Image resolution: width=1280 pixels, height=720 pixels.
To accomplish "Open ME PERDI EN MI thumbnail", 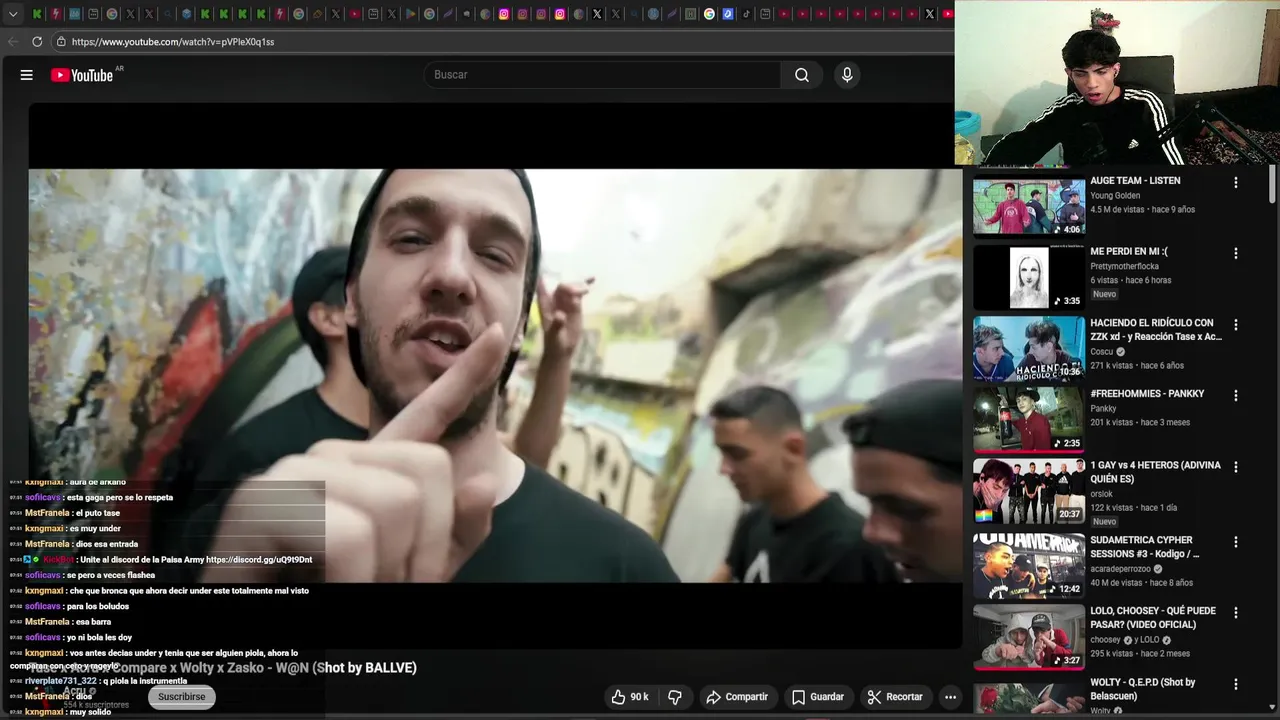I will pos(1029,277).
